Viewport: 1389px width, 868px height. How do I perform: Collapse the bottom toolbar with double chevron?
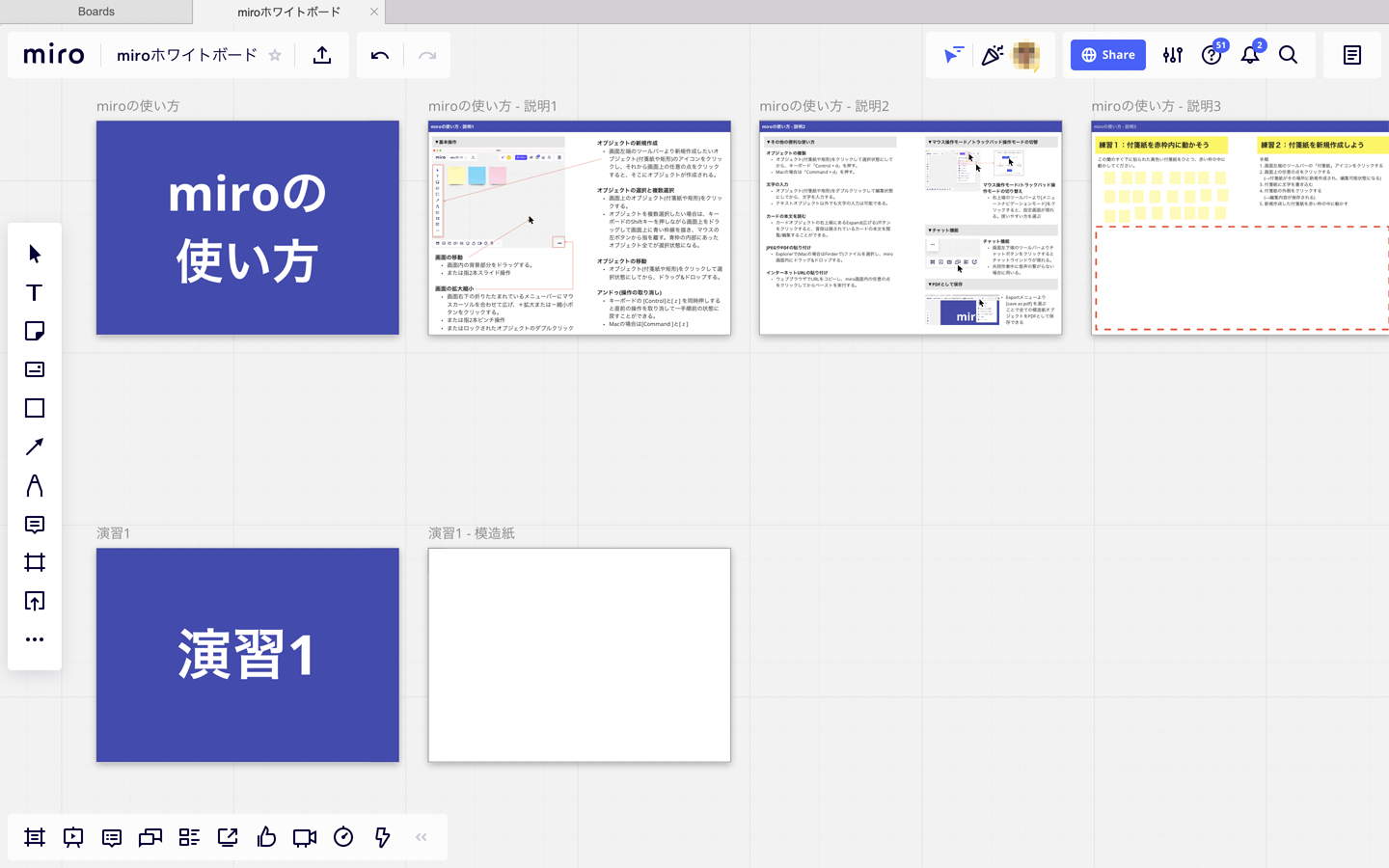[x=422, y=837]
